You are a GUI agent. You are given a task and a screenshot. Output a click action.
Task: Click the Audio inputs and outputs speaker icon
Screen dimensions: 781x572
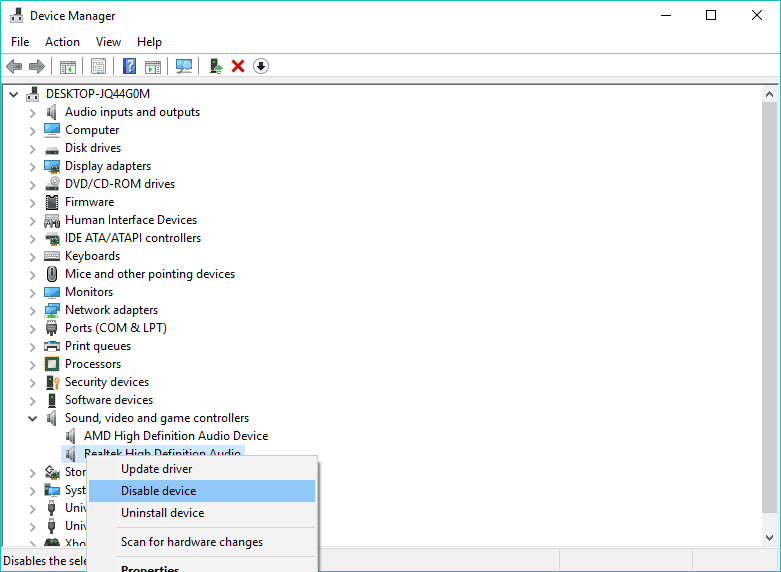tap(51, 112)
